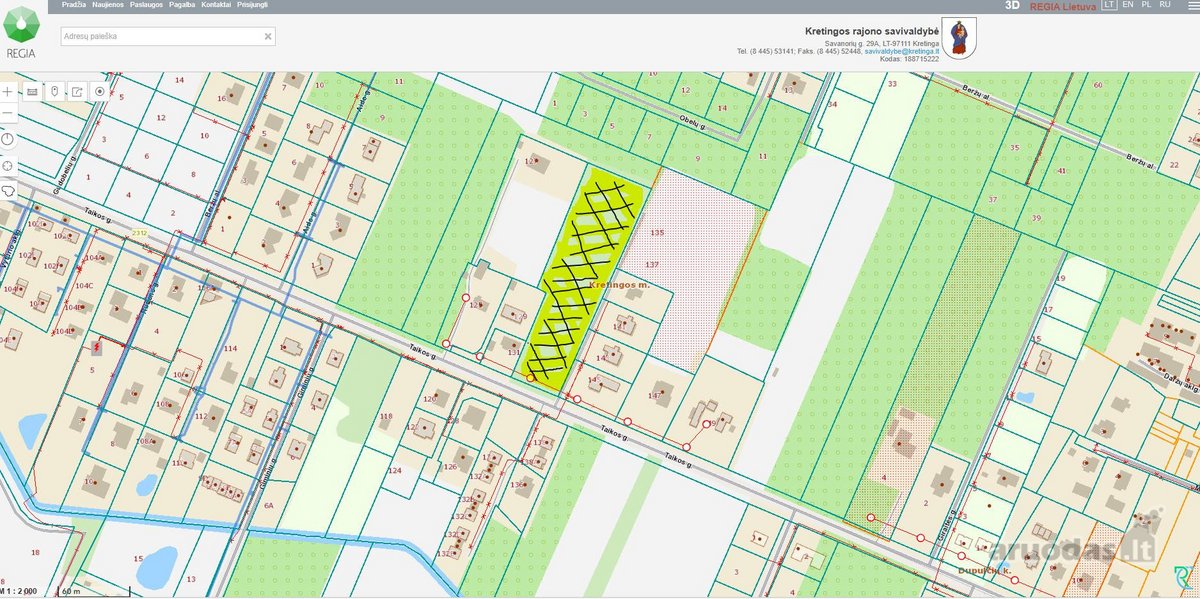Toggle the 3D view mode
The width and height of the screenshot is (1200, 599).
[1012, 5]
